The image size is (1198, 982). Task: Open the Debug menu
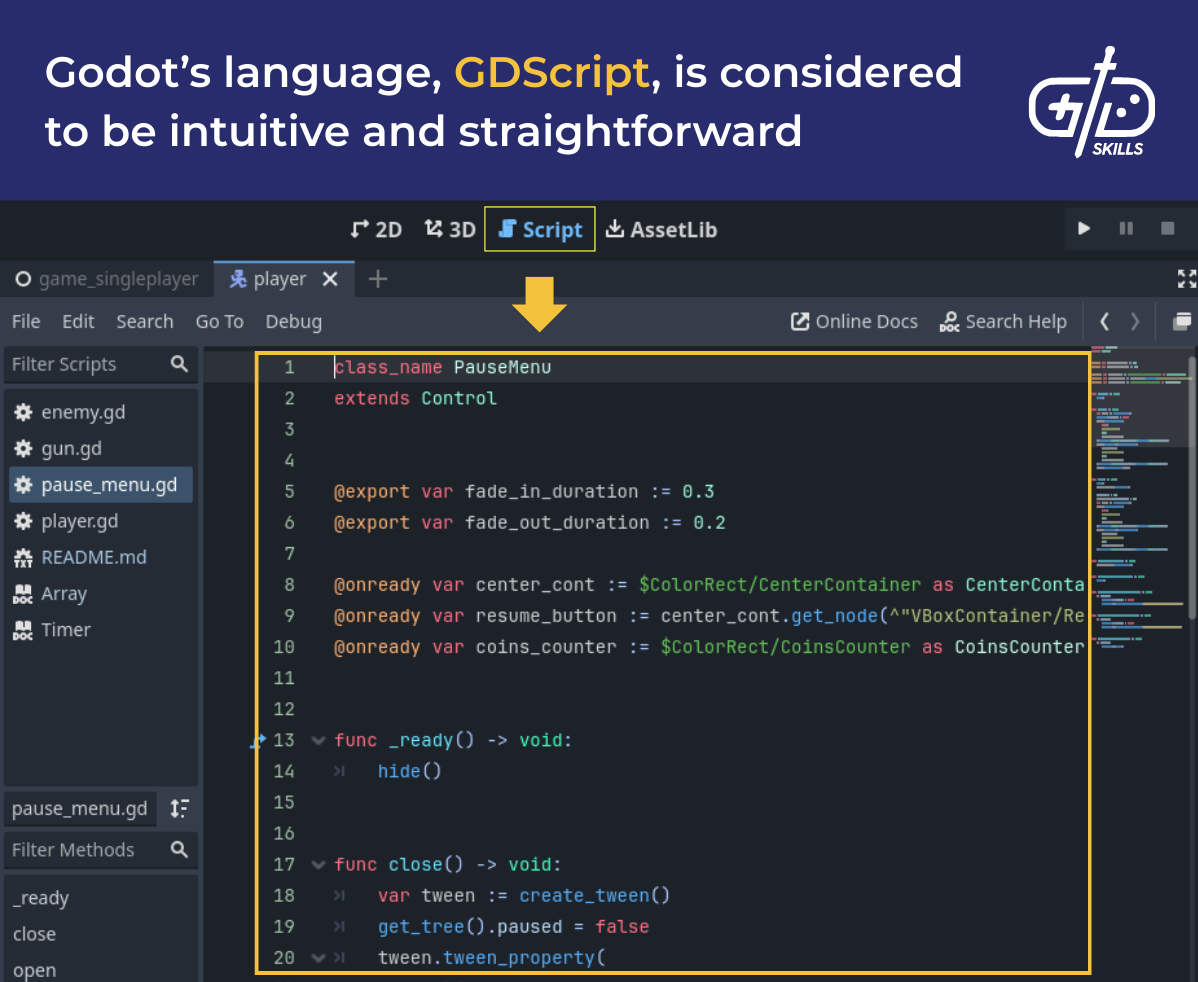[x=293, y=321]
